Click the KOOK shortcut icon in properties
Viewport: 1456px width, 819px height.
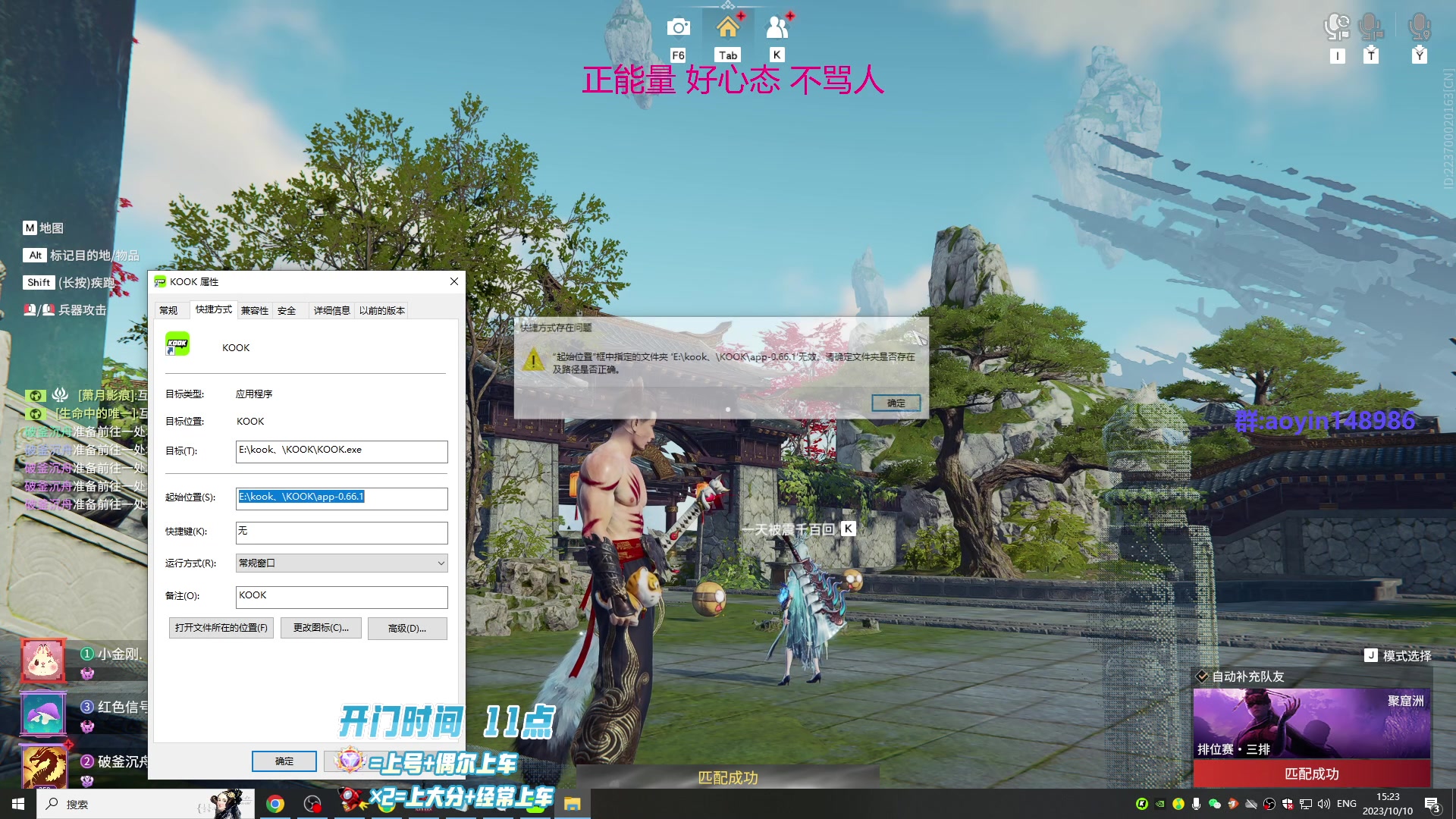177,344
